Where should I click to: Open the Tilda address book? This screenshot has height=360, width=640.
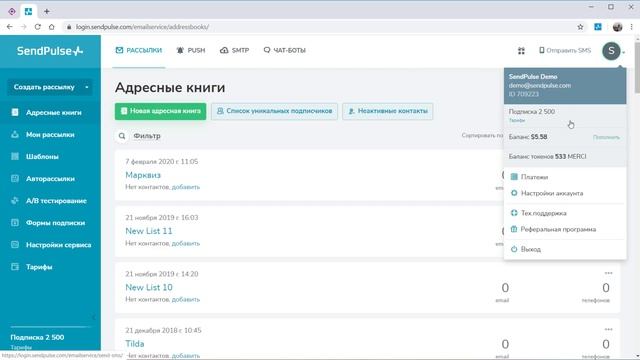(x=135, y=344)
